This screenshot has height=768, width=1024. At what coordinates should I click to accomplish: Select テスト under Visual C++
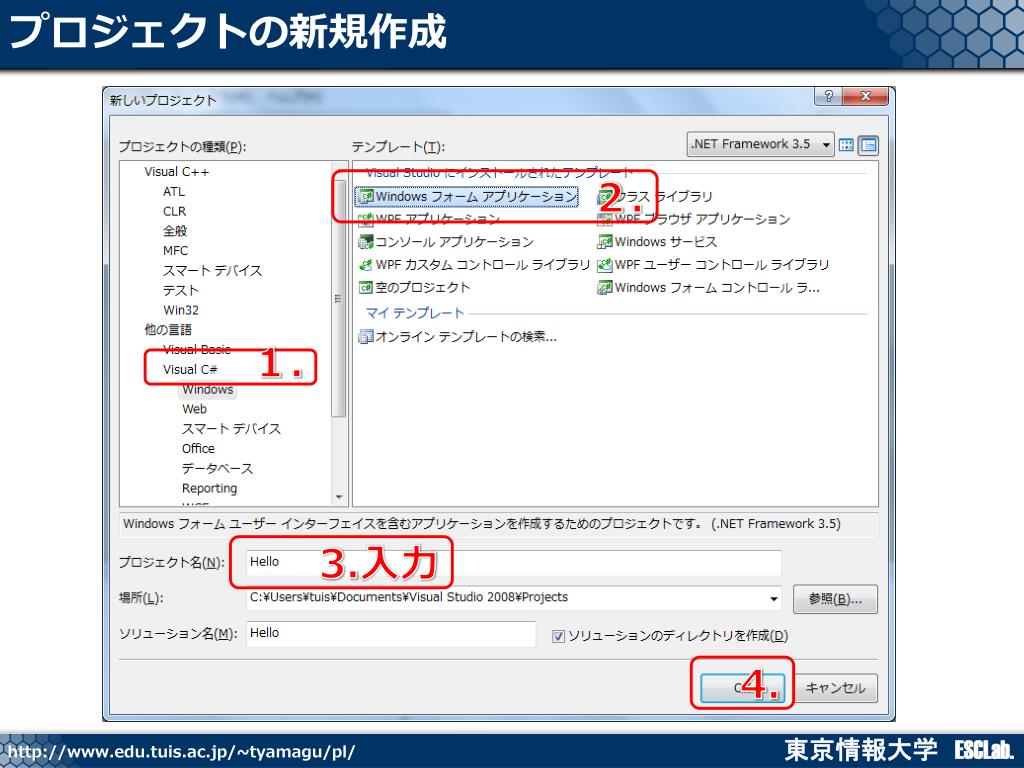pos(180,291)
